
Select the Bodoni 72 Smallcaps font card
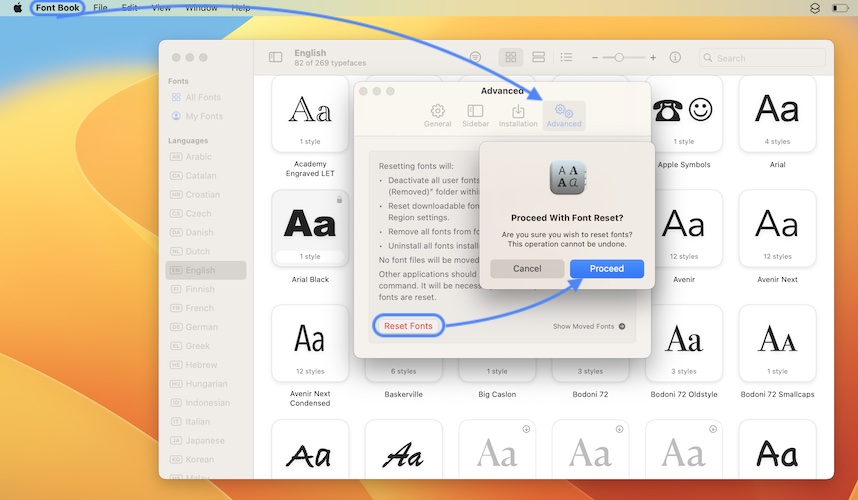click(777, 344)
